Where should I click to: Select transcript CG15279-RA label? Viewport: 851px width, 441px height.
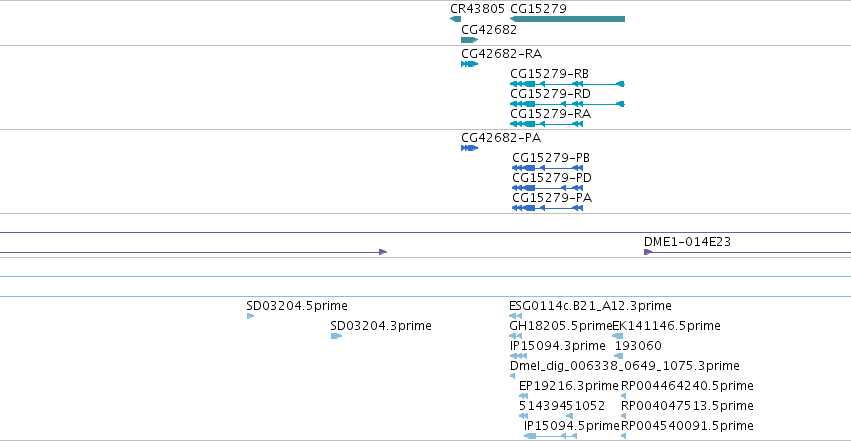click(550, 114)
